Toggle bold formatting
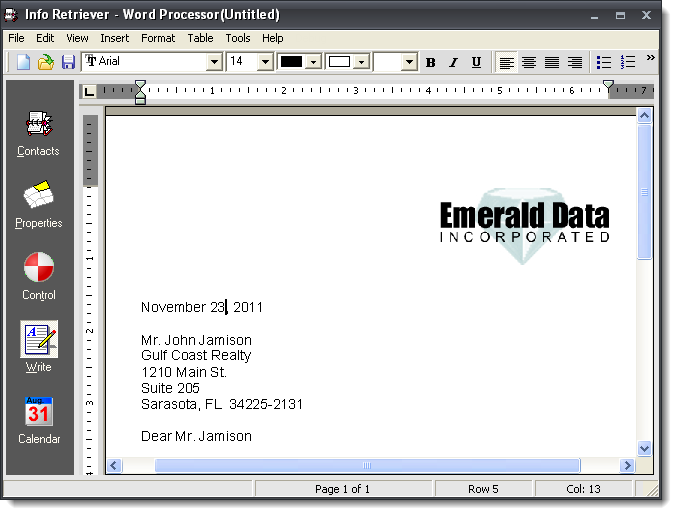677x515 pixels. [x=431, y=62]
